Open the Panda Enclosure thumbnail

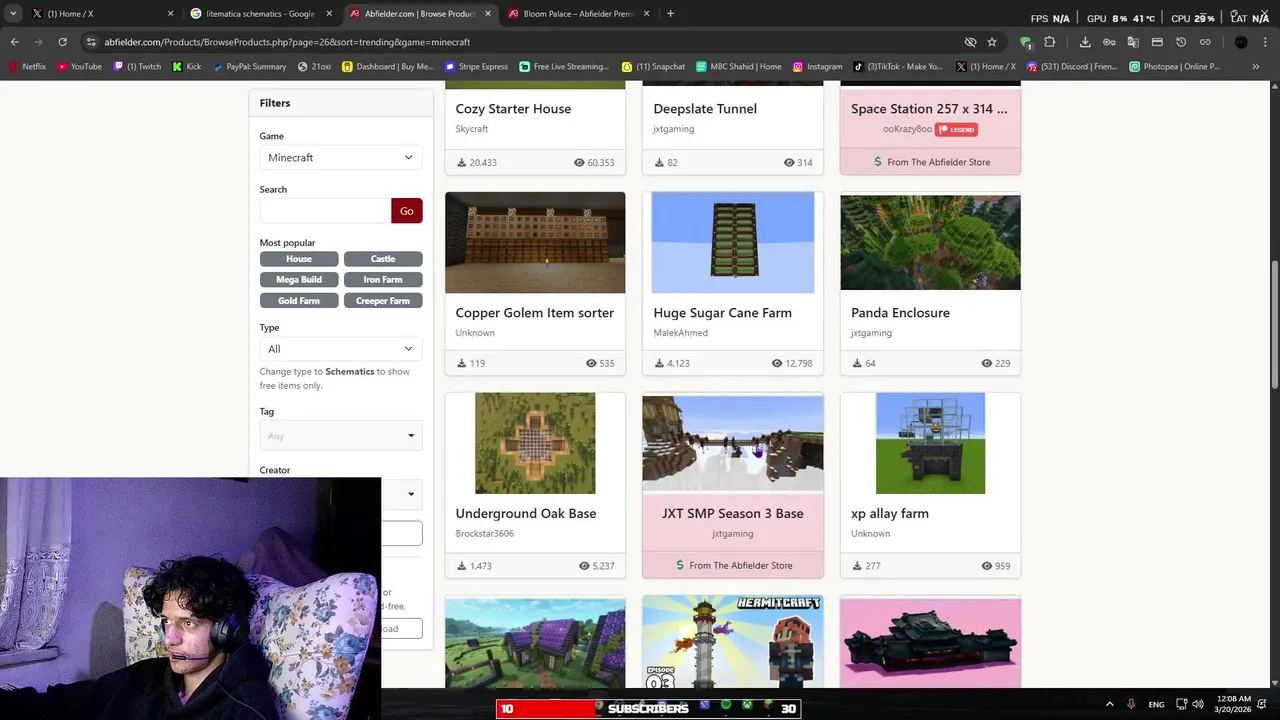pos(930,243)
